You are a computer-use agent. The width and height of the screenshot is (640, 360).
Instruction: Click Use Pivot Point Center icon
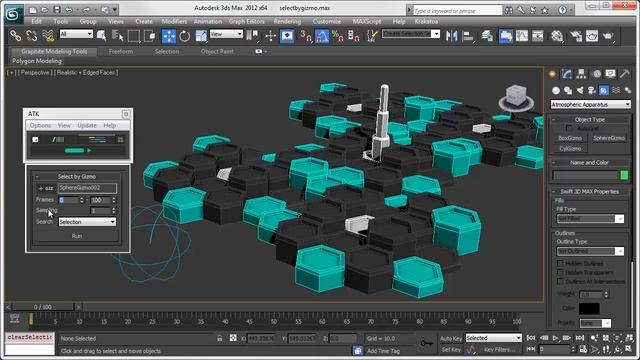pyautogui.click(x=252, y=36)
